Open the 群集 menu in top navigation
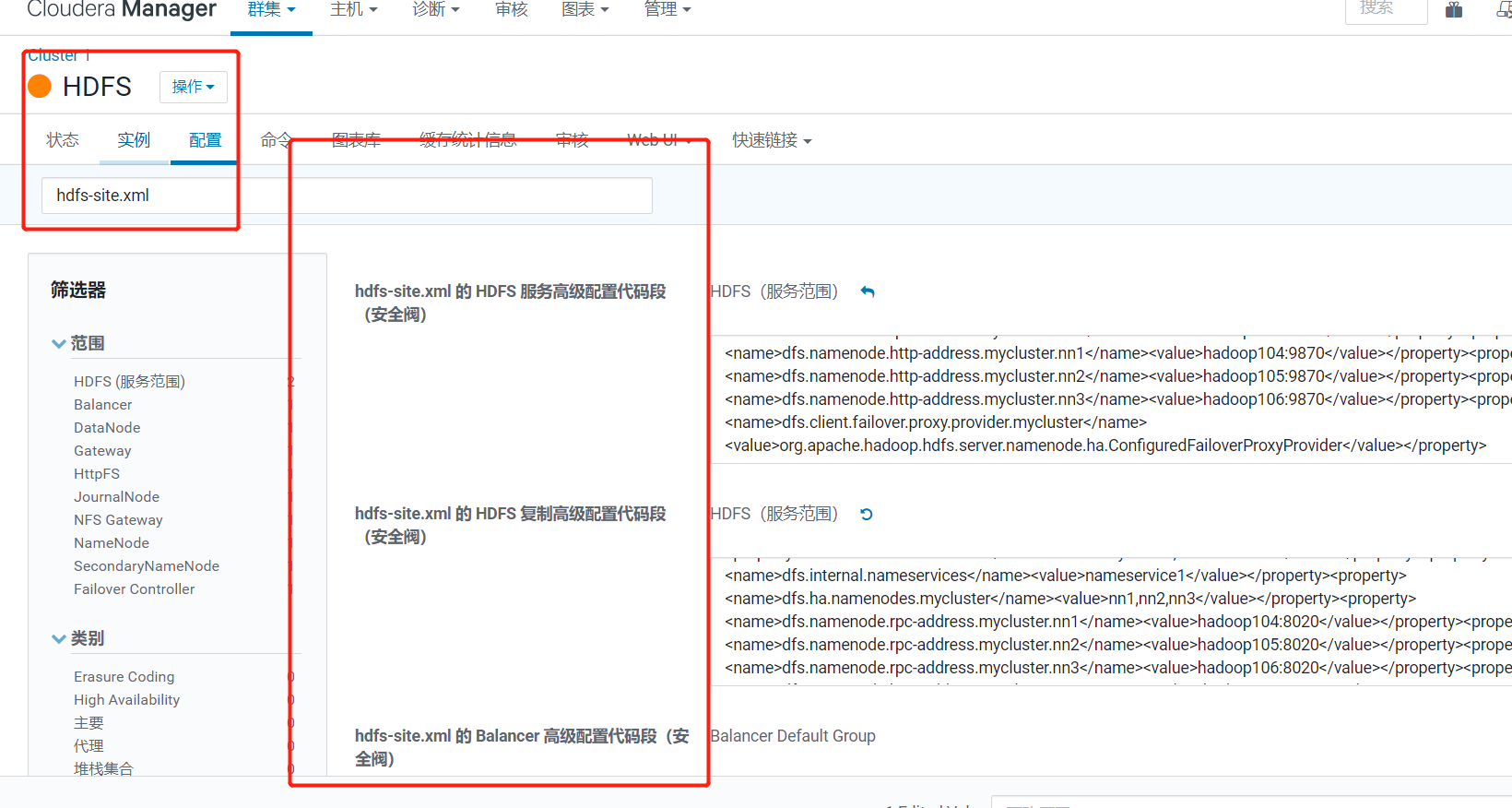Image resolution: width=1512 pixels, height=808 pixels. click(x=271, y=10)
